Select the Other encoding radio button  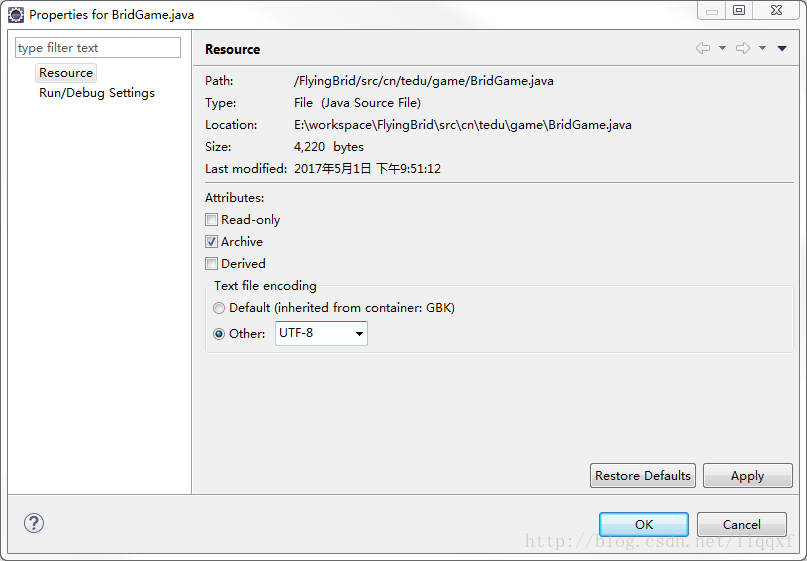(219, 334)
